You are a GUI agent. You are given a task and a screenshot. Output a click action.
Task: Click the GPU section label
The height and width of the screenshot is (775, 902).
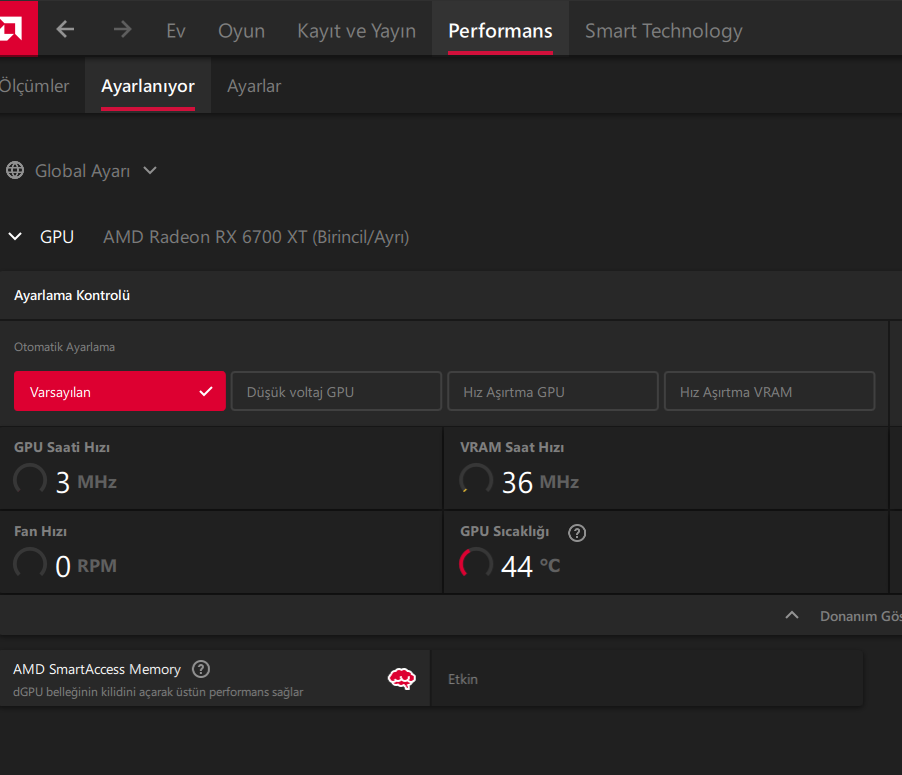pyautogui.click(x=57, y=236)
